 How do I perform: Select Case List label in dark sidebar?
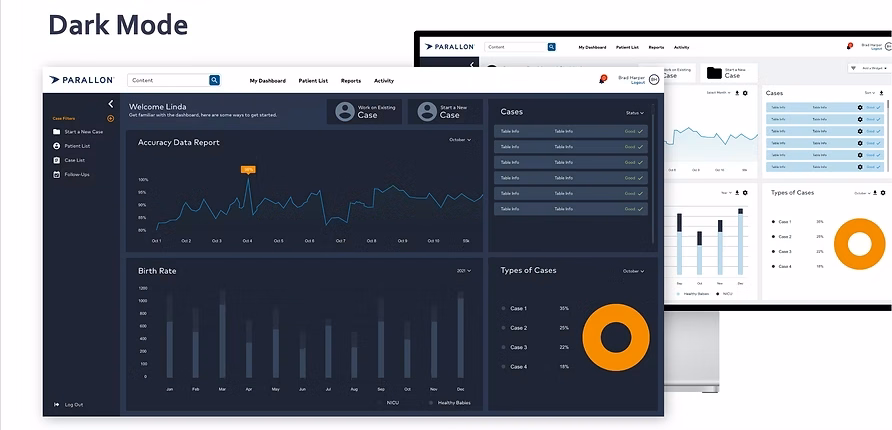point(75,160)
